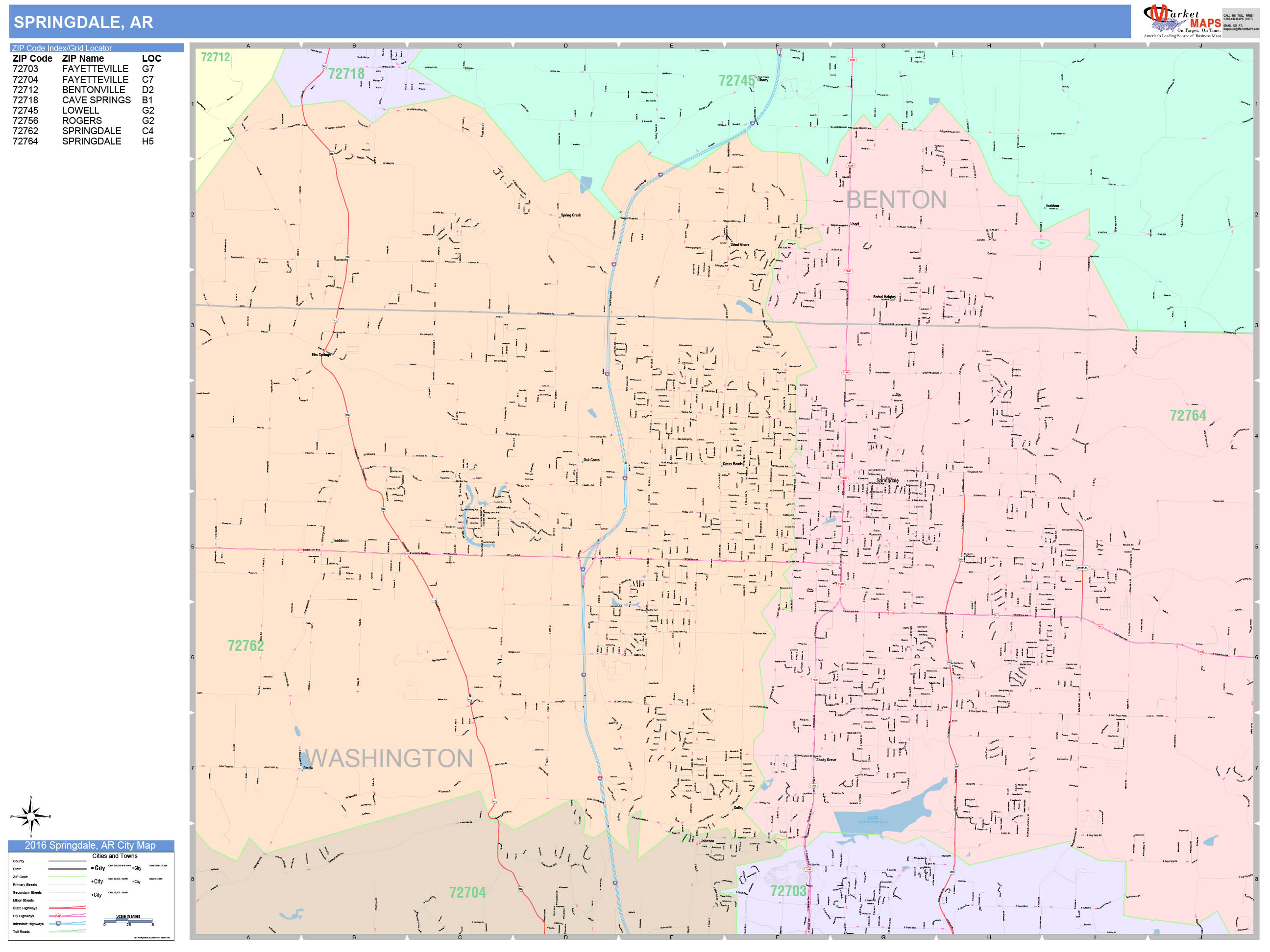Click the green City dot for cities 0-4,999
This screenshot has height=952, width=1270.
[133, 882]
